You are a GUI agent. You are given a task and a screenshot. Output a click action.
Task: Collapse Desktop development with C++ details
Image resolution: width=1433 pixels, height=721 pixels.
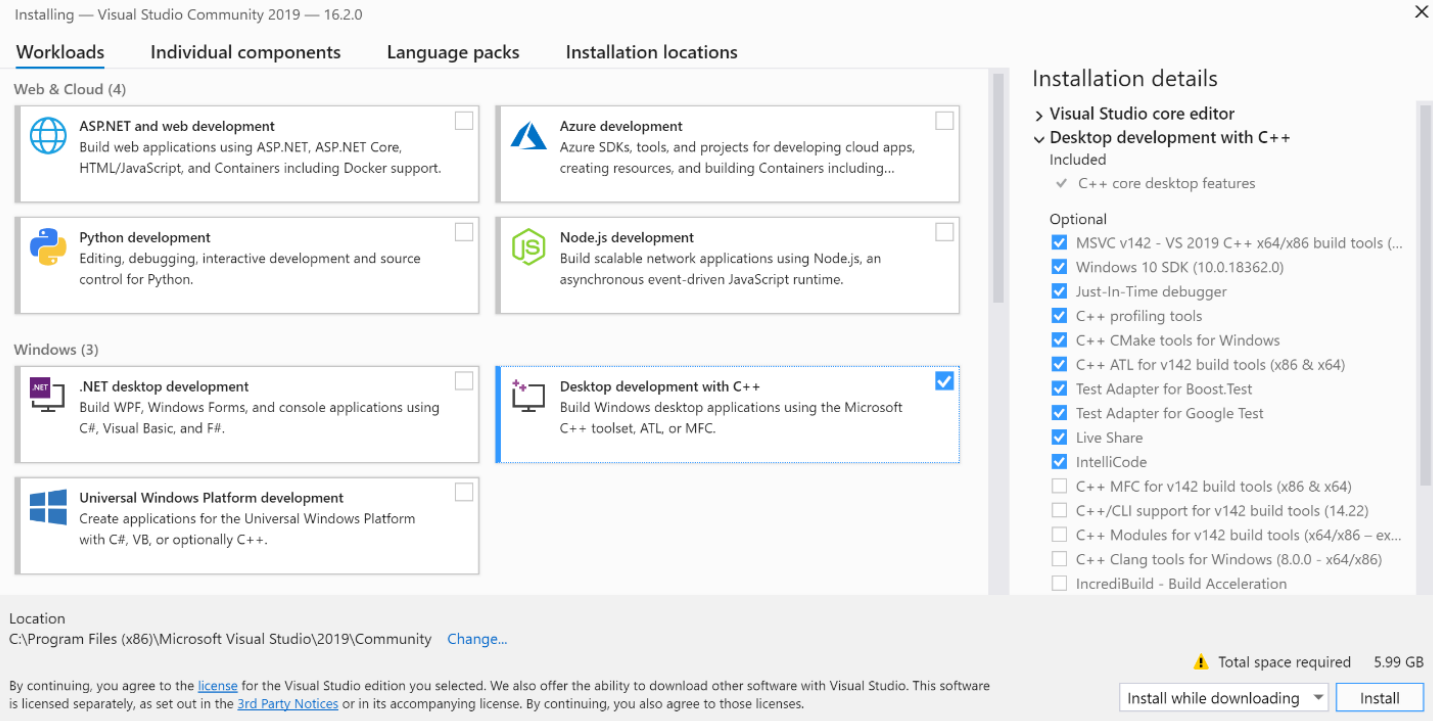[x=1039, y=139]
